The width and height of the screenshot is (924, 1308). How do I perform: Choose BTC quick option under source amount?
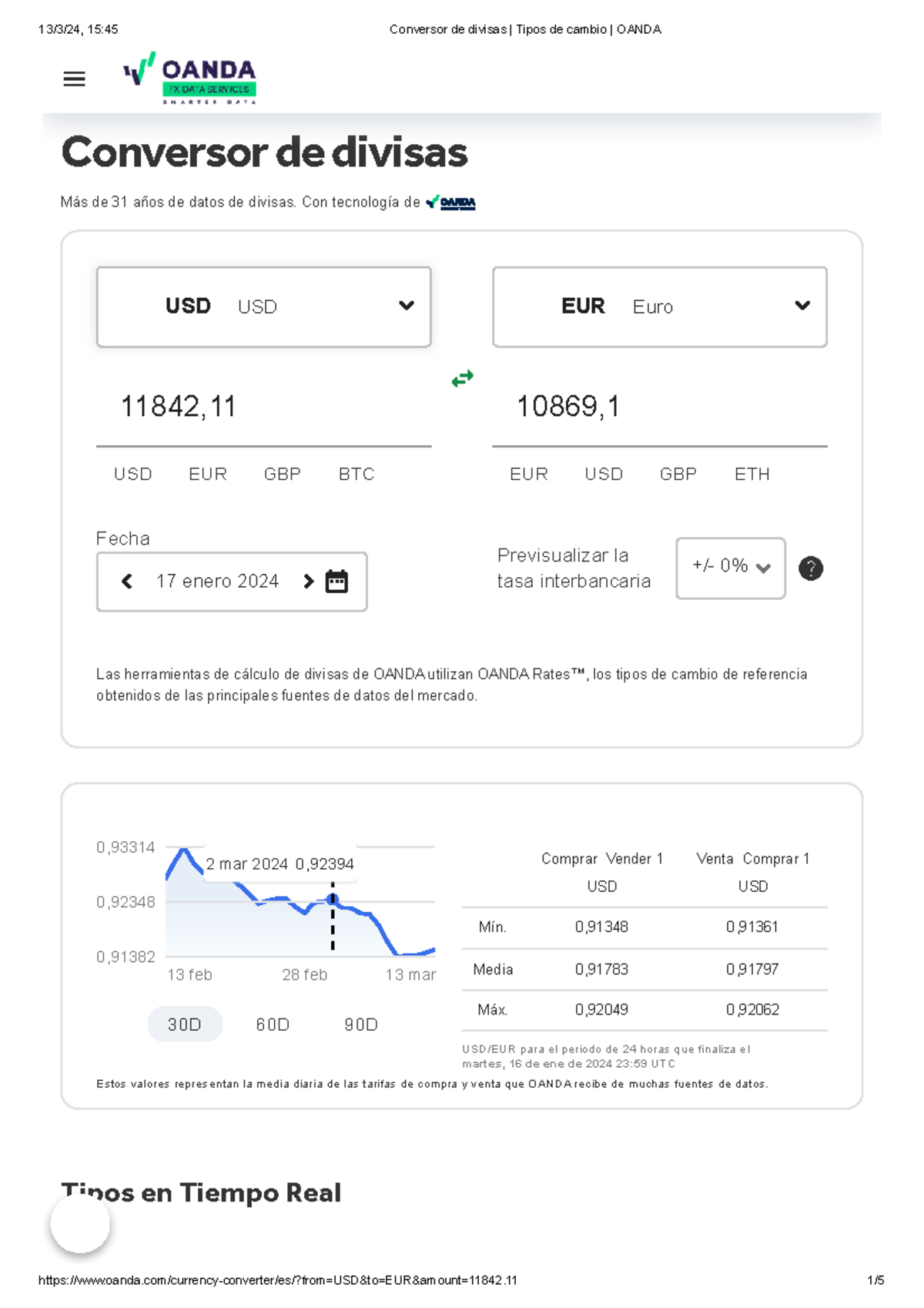tap(357, 475)
